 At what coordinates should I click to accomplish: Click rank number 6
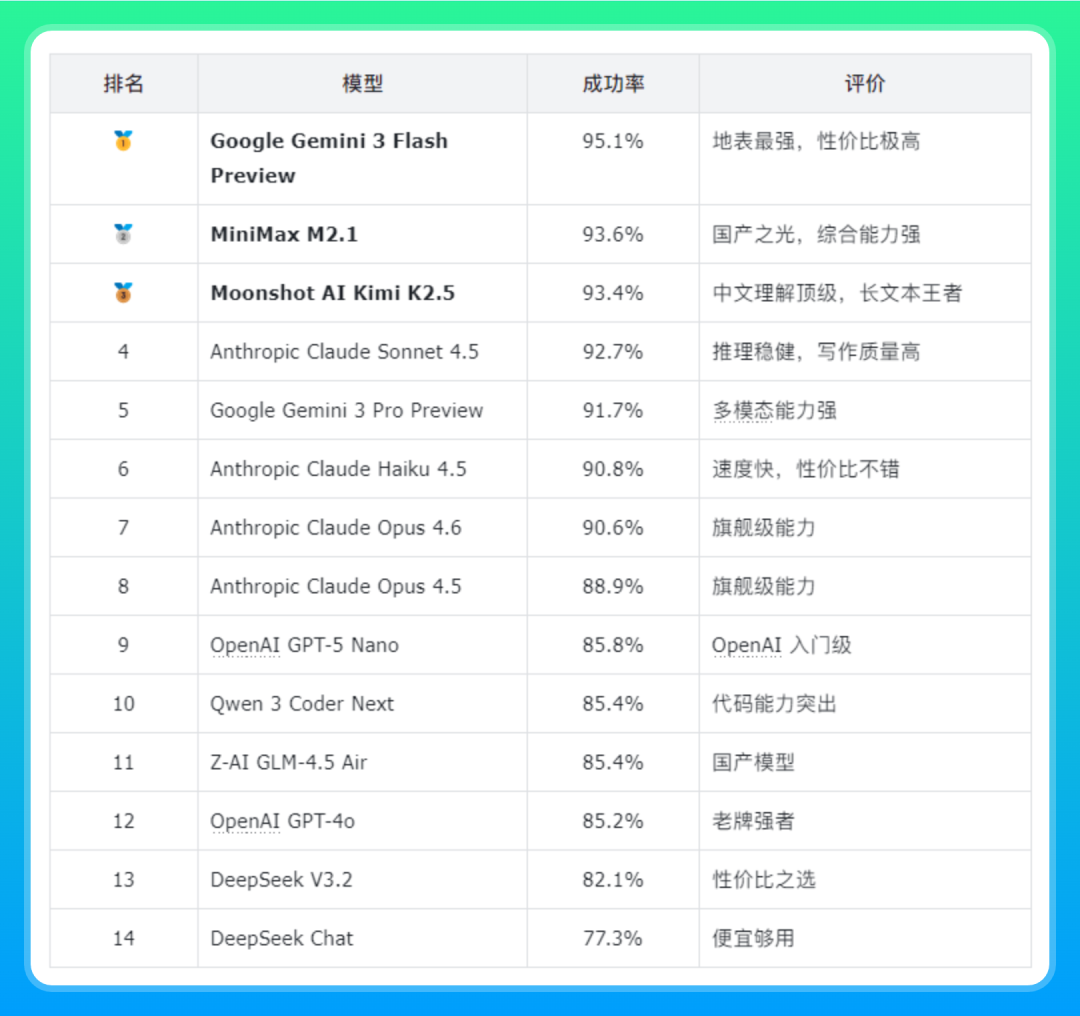click(123, 469)
